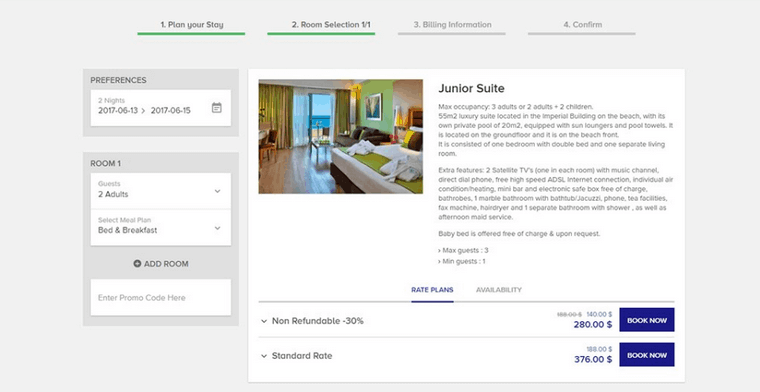Open the Select Meal Plan dropdown arrow
This screenshot has height=392, width=760.
(218, 228)
